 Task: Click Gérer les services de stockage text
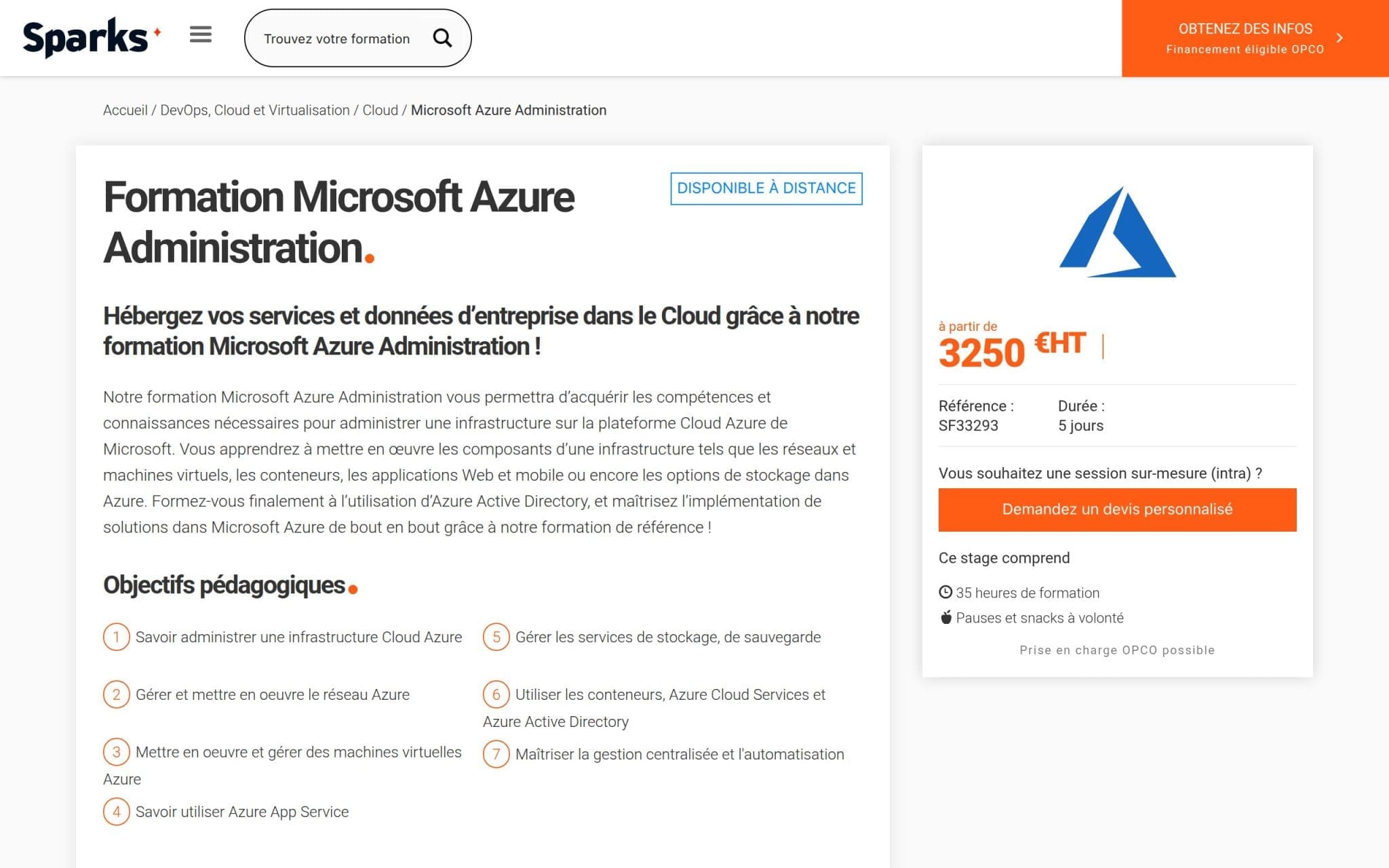pos(668,637)
